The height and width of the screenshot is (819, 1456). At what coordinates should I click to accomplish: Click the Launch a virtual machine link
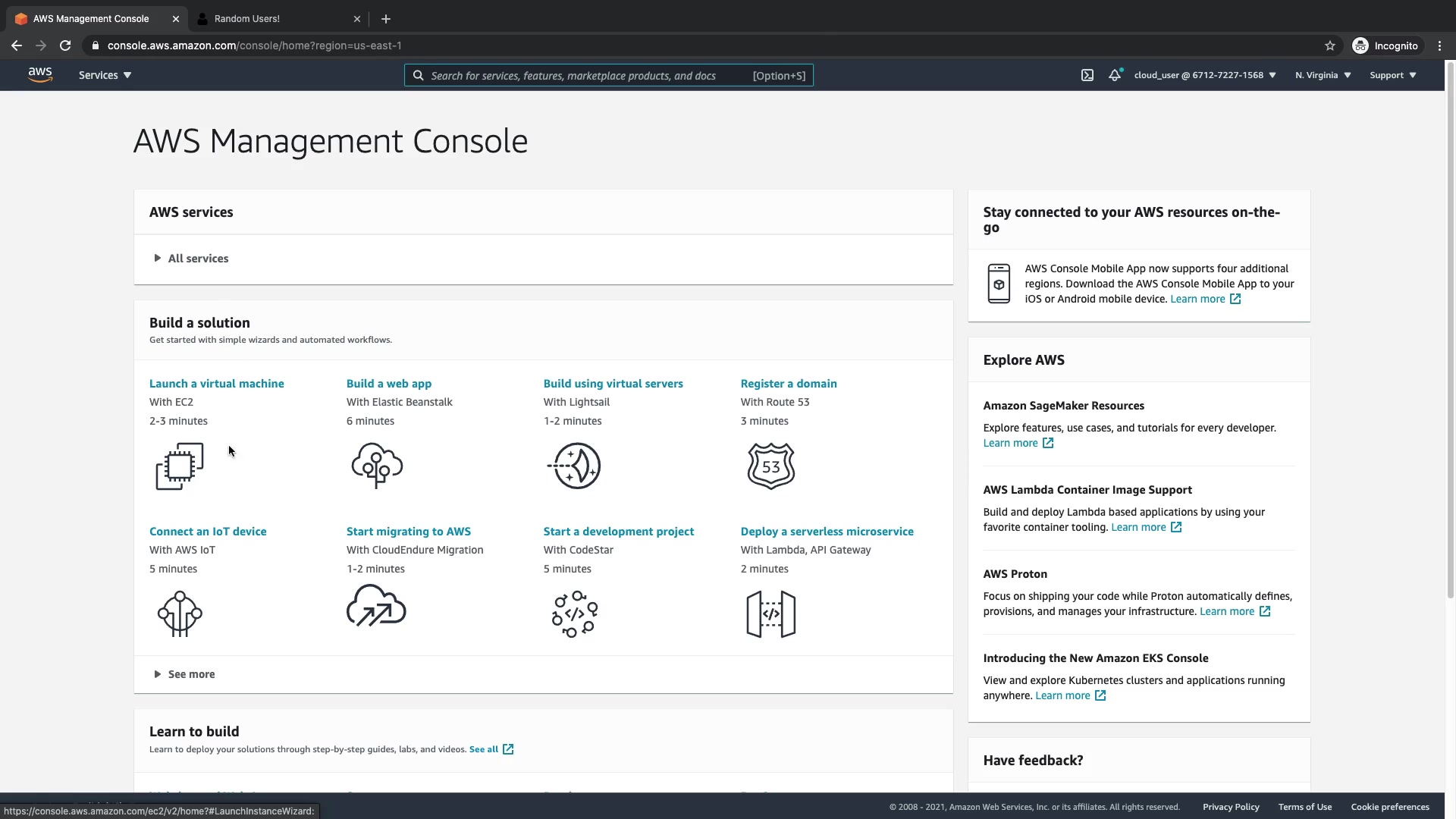click(x=216, y=384)
